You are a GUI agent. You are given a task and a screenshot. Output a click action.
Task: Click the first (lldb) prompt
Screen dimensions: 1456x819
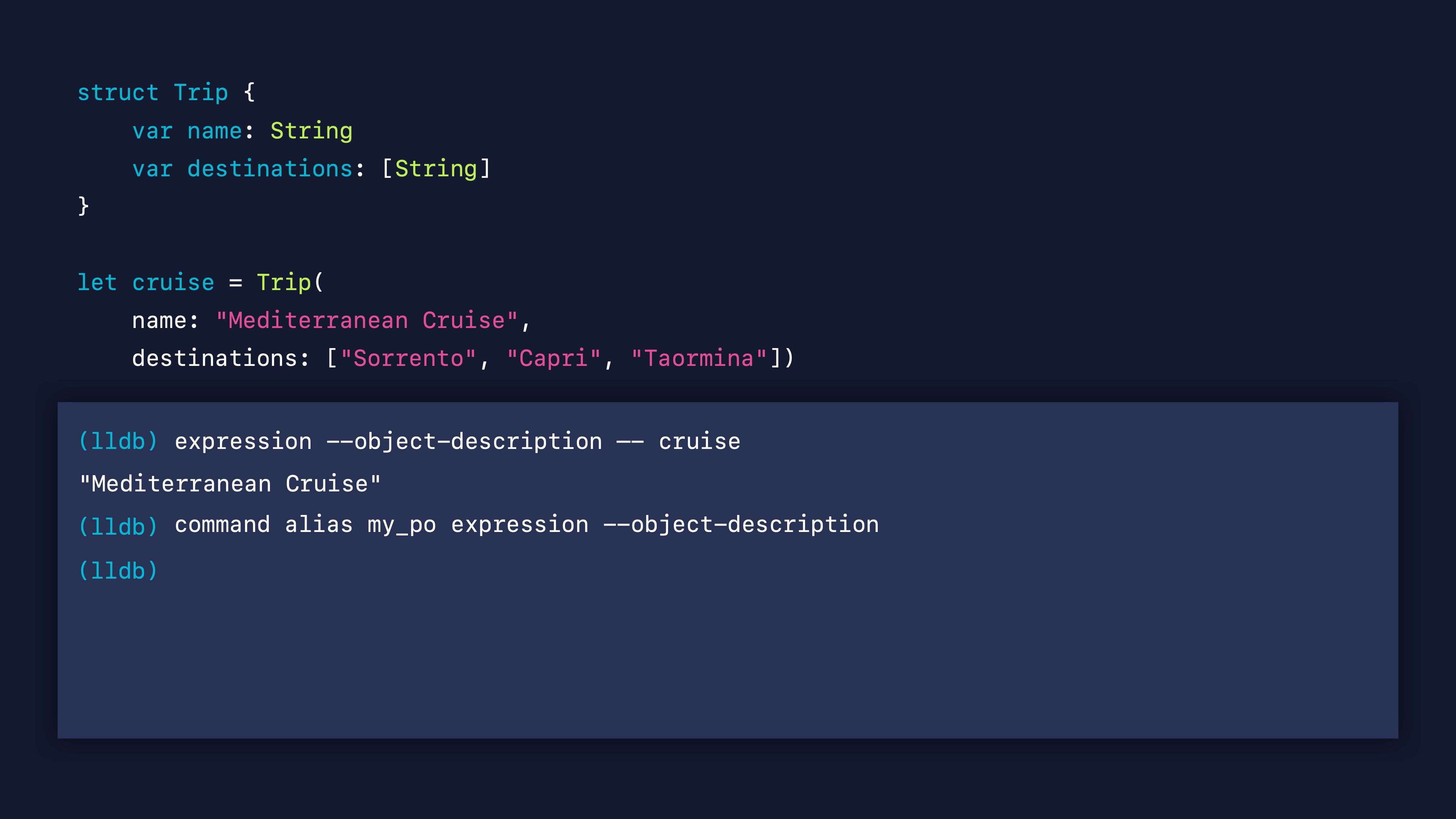(118, 441)
